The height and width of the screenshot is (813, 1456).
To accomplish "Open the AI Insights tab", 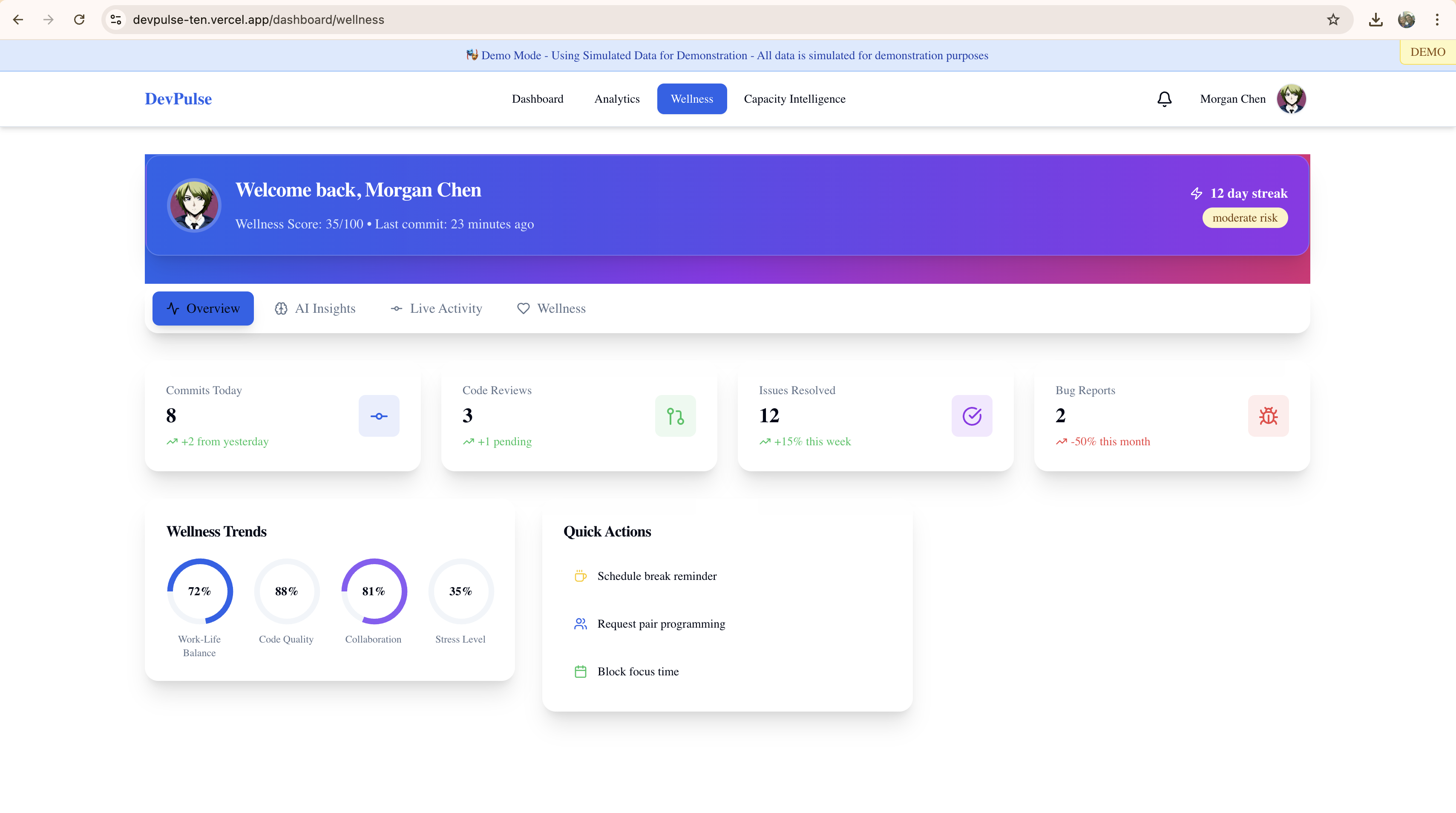I will coord(315,308).
